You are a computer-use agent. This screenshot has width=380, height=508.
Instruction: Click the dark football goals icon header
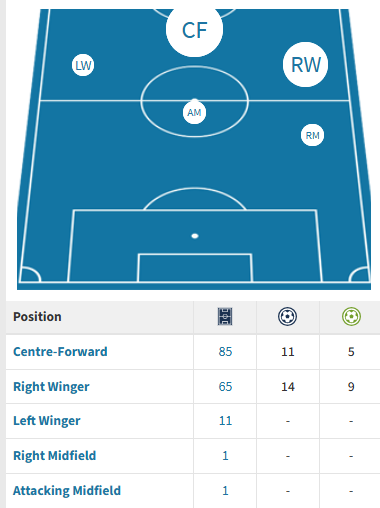pyautogui.click(x=287, y=316)
